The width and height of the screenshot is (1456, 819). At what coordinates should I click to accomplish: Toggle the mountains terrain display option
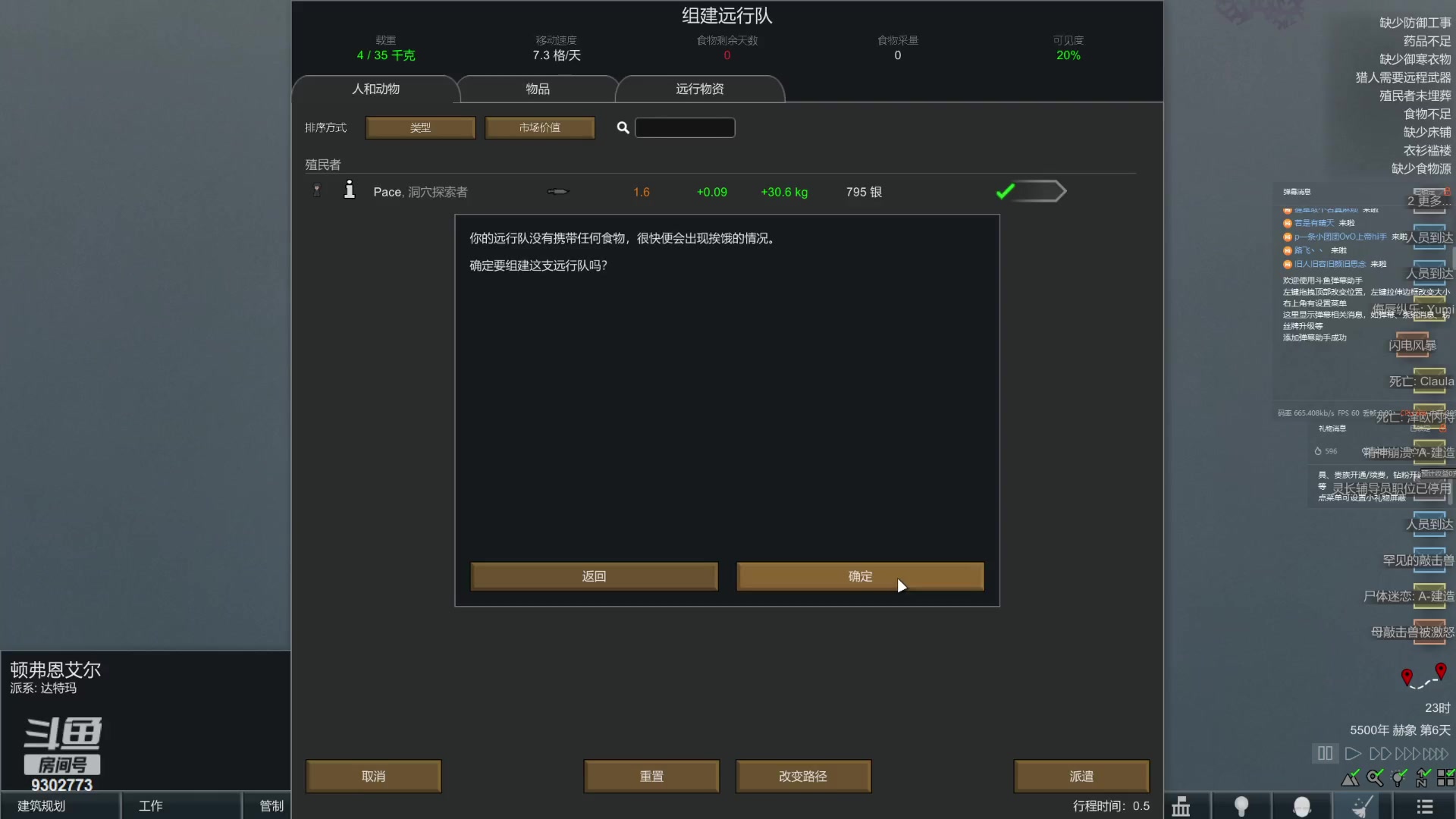tap(1351, 778)
